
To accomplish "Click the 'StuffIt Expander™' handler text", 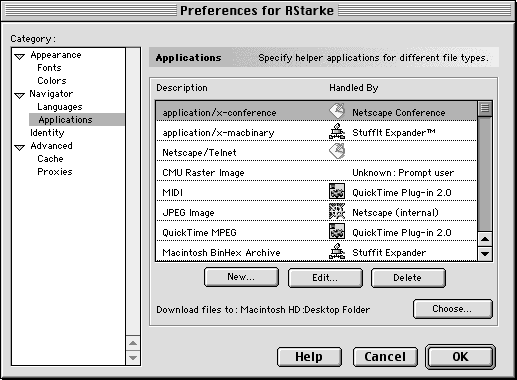I will (x=394, y=133).
